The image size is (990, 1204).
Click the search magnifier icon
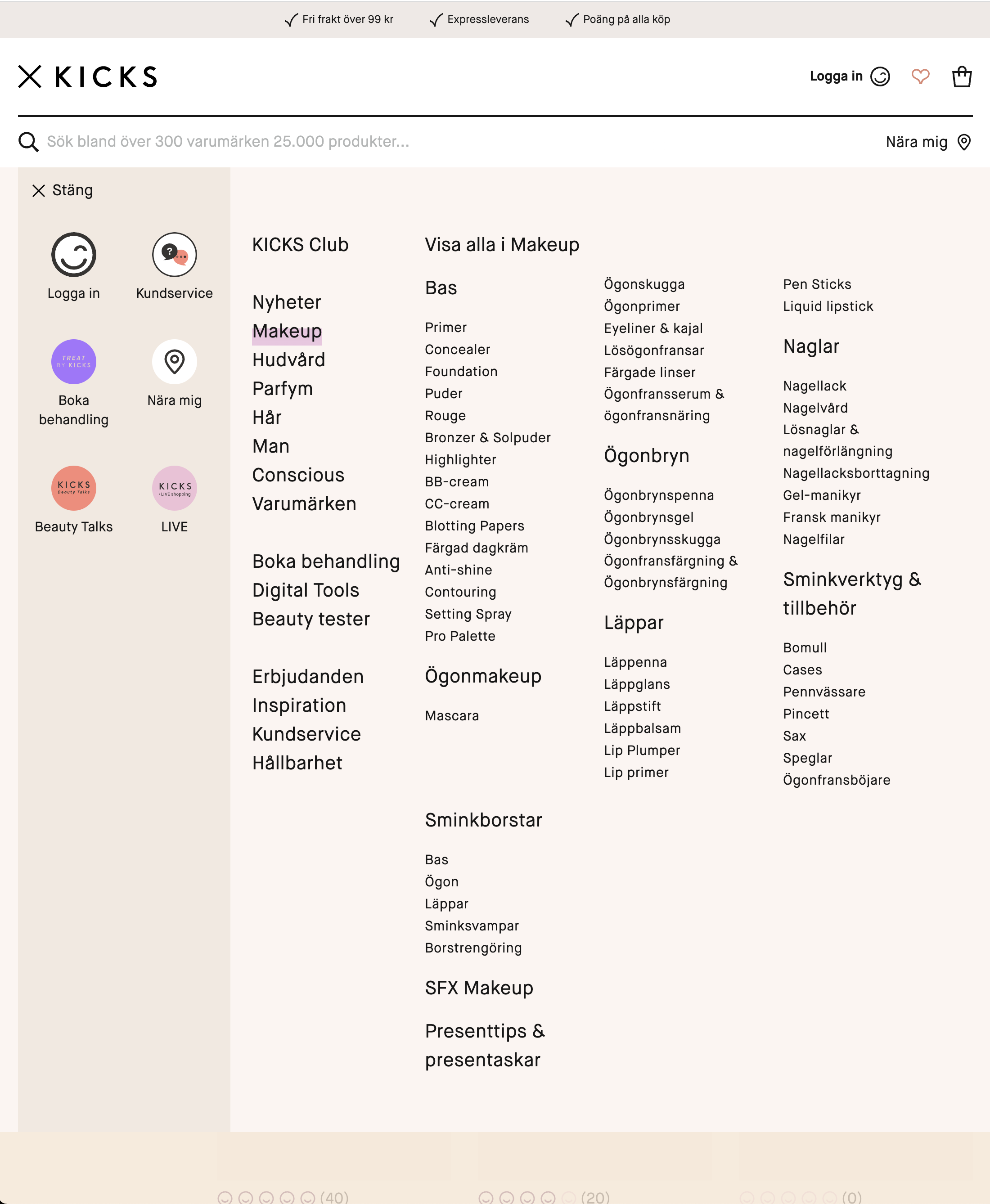coord(28,142)
